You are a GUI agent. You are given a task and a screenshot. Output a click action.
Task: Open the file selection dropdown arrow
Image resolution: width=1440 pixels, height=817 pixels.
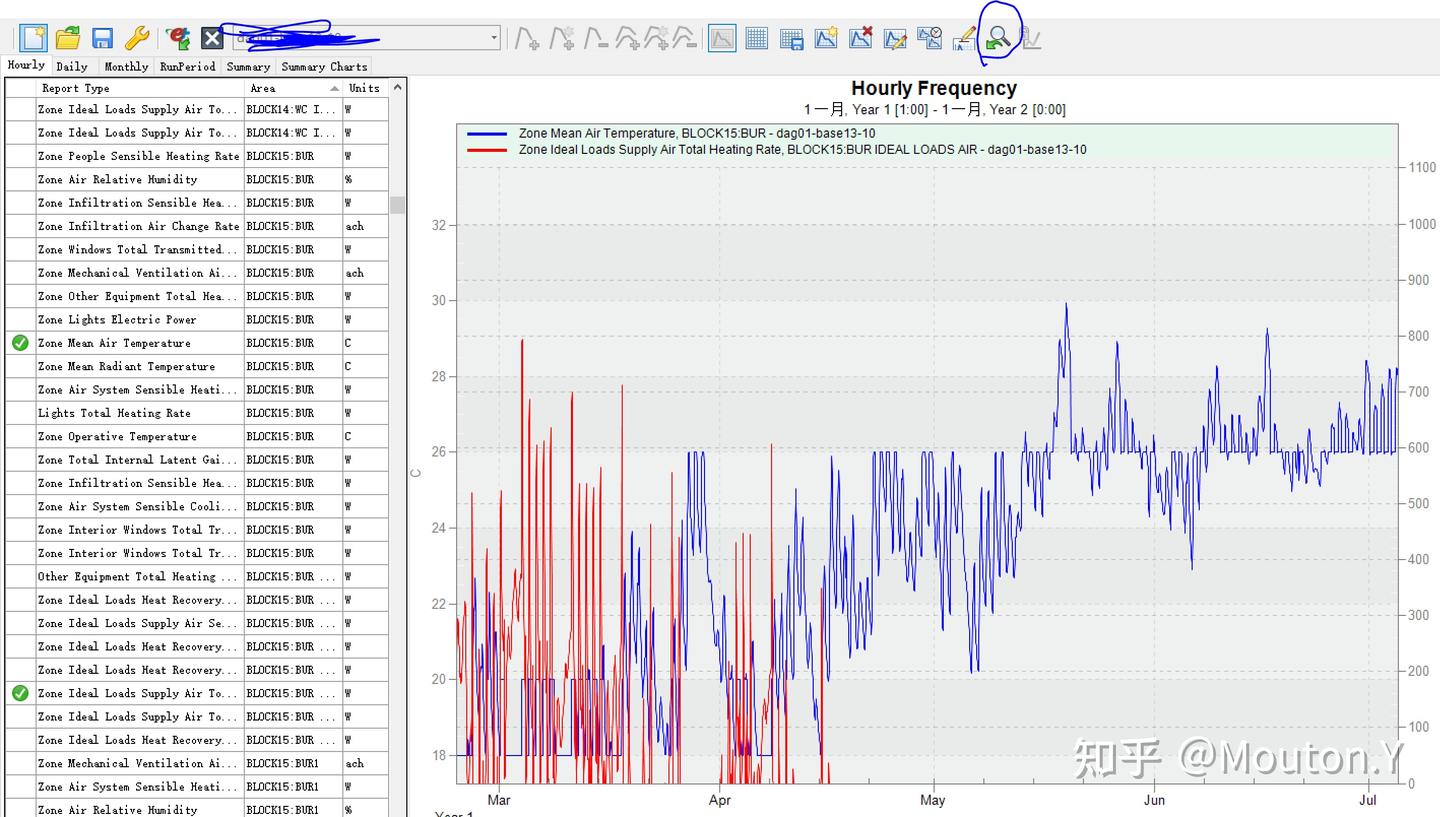[494, 38]
